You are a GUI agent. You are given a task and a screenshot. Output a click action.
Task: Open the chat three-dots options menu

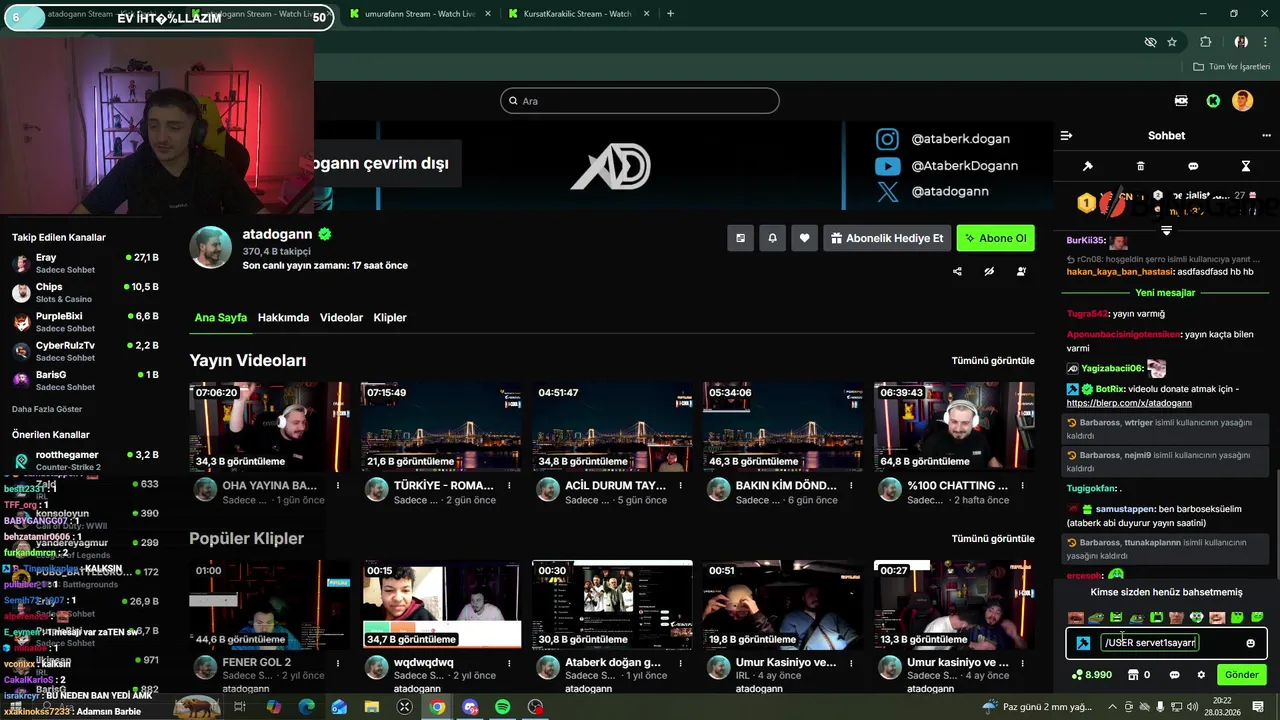point(1266,135)
